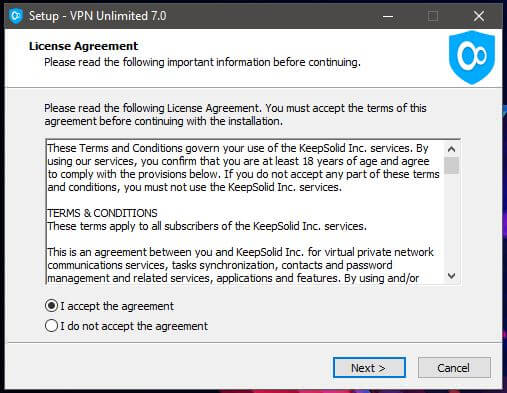Click the blue shield infinity logo
The image size is (507, 393).
coord(472,57)
